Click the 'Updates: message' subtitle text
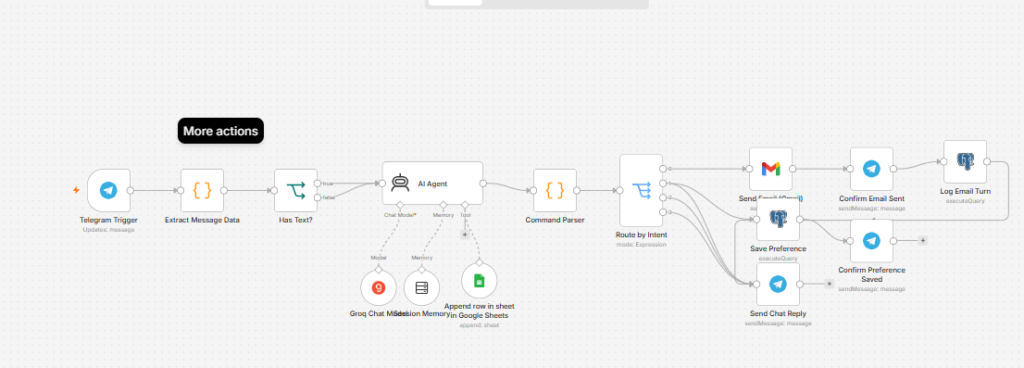This screenshot has width=1024, height=368. tap(108, 230)
